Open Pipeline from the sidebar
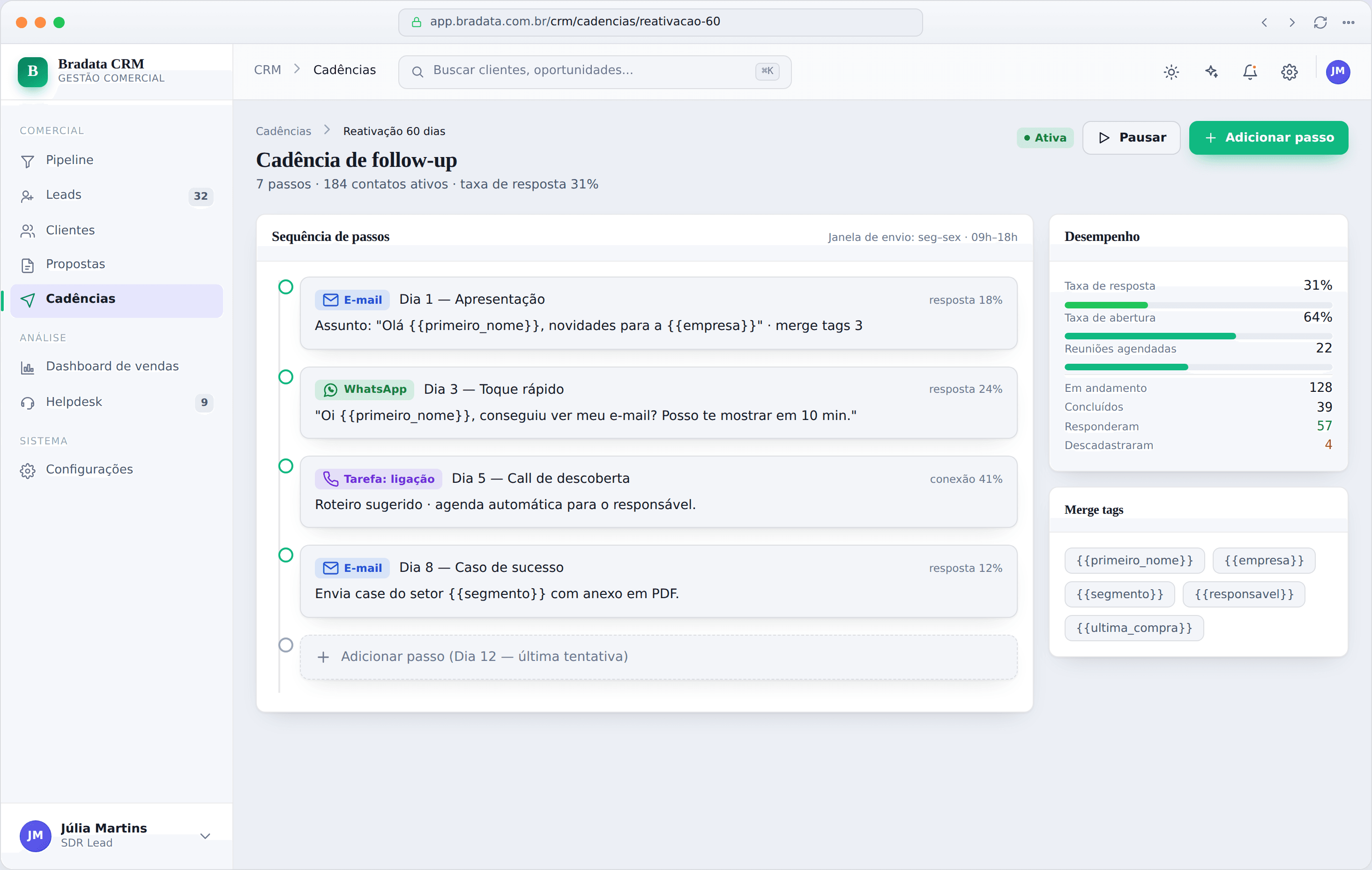Screen dimensions: 1372x870 click(116, 160)
